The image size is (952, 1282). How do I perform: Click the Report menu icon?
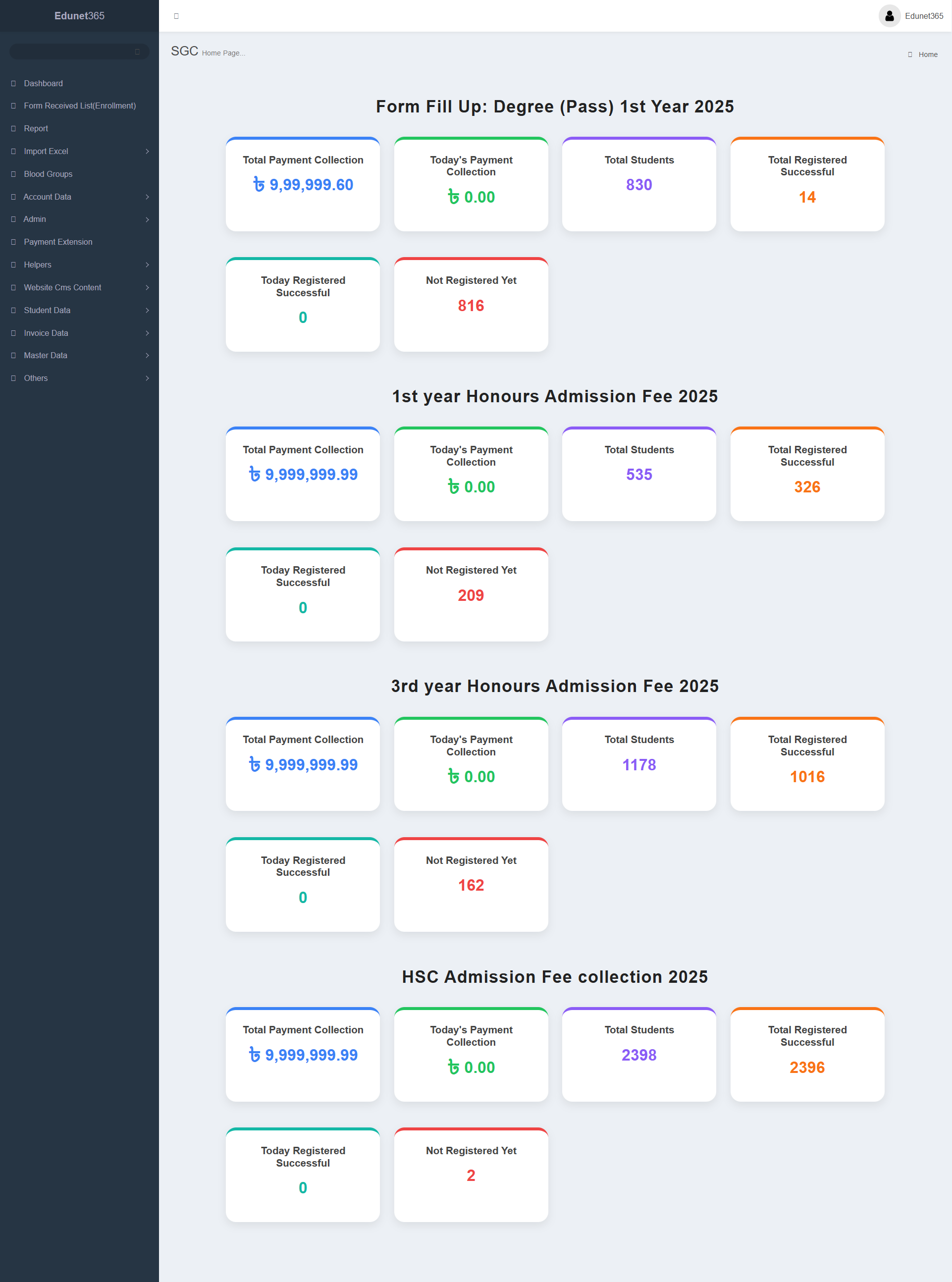point(13,128)
